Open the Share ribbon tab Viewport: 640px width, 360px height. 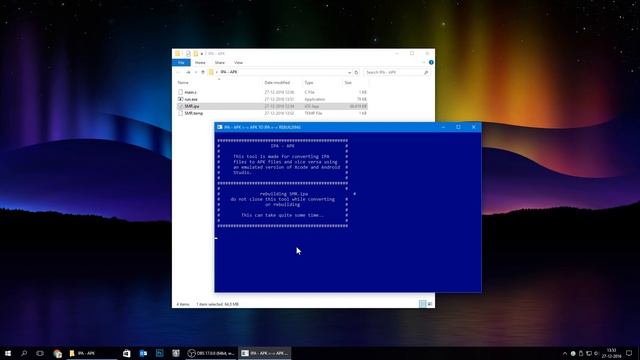[220, 62]
